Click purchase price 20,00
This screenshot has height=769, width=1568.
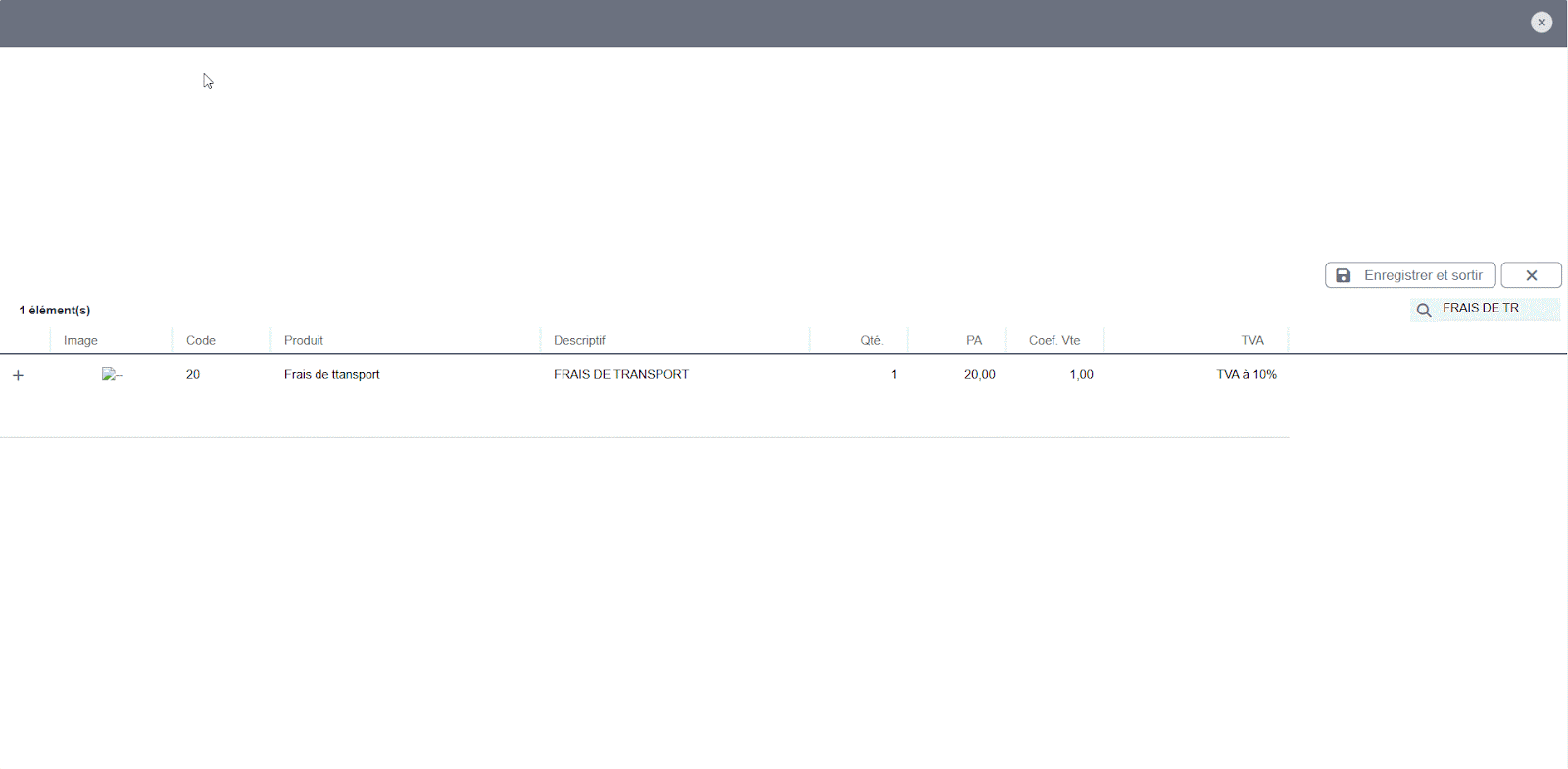980,374
